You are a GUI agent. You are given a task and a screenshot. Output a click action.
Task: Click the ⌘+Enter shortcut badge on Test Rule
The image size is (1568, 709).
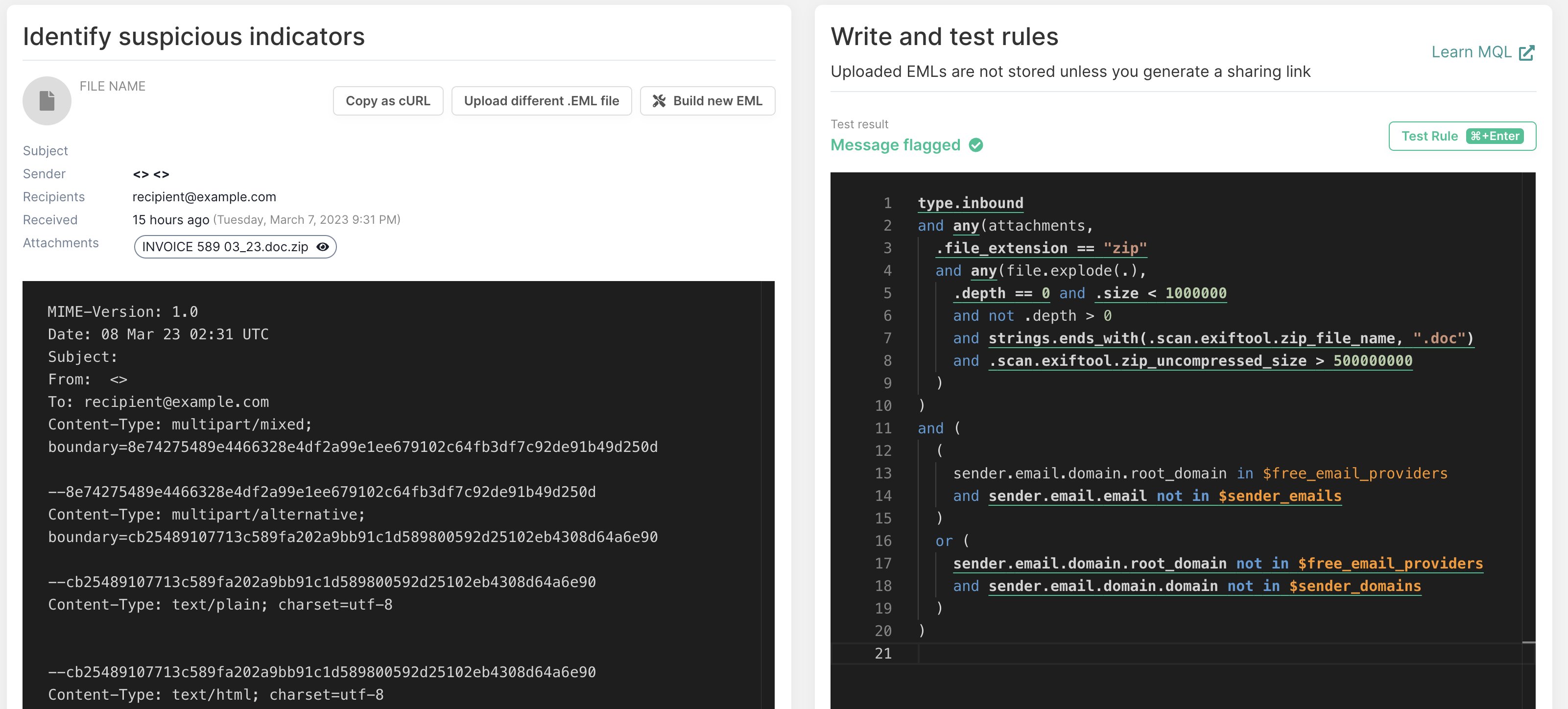1496,136
